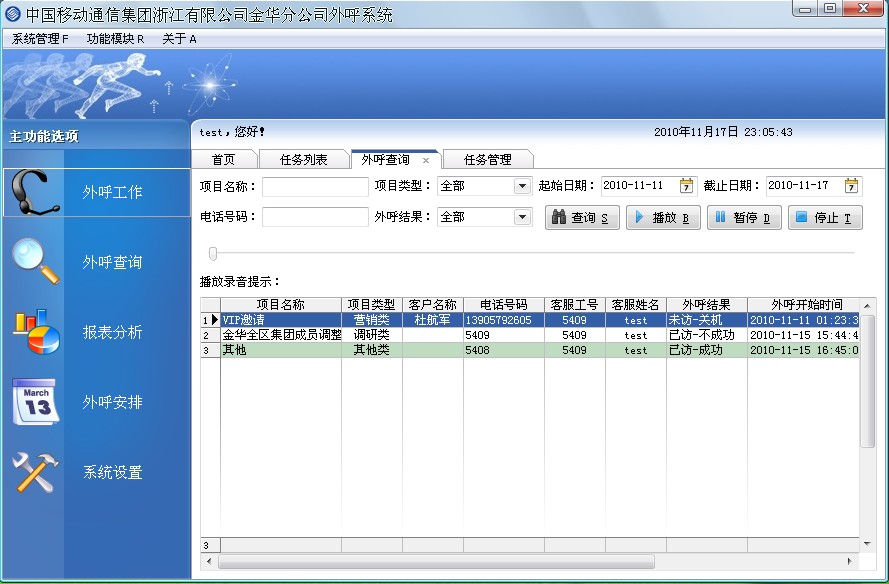Sort by 外呼结果 column header
This screenshot has width=889, height=584.
coord(706,305)
